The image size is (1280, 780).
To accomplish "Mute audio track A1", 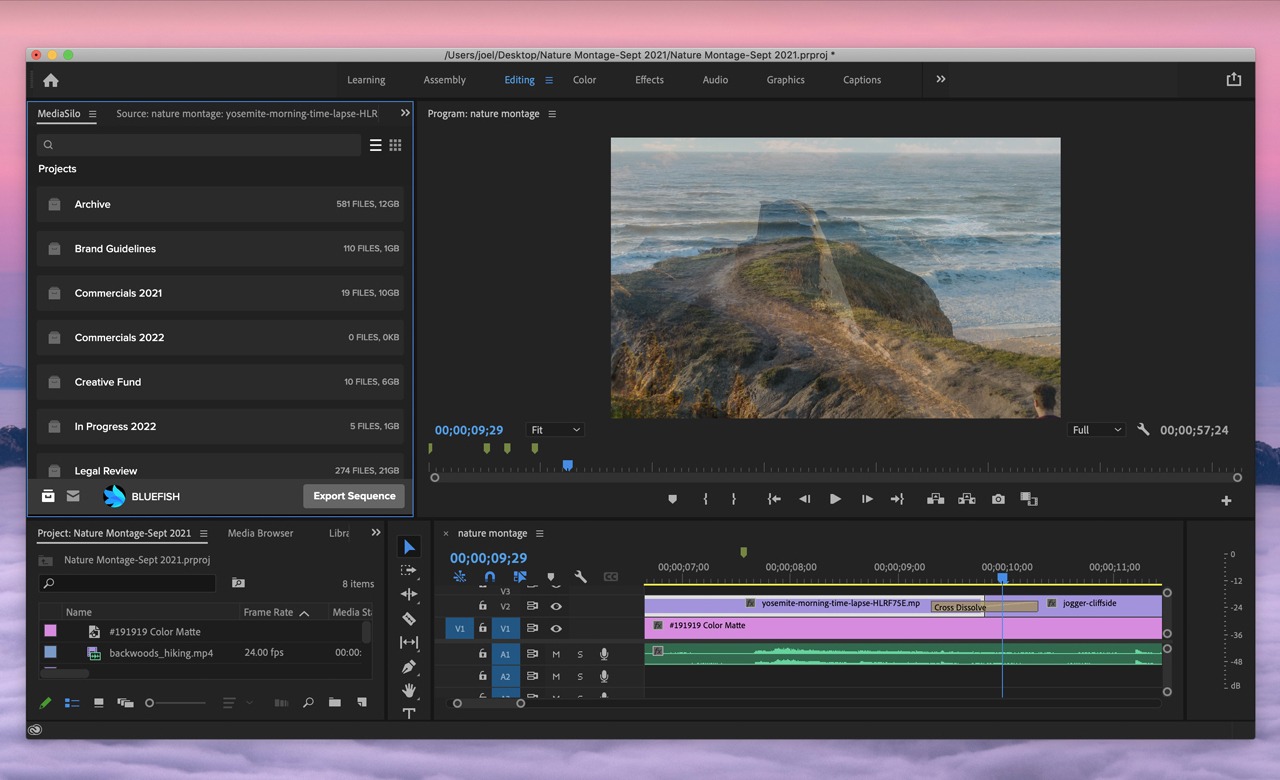I will pos(556,654).
